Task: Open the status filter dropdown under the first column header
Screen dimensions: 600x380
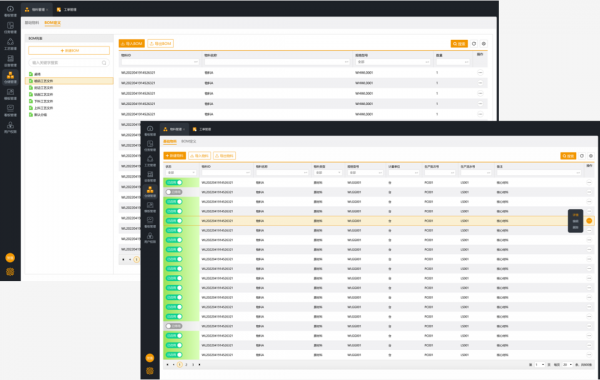Action: [181, 173]
